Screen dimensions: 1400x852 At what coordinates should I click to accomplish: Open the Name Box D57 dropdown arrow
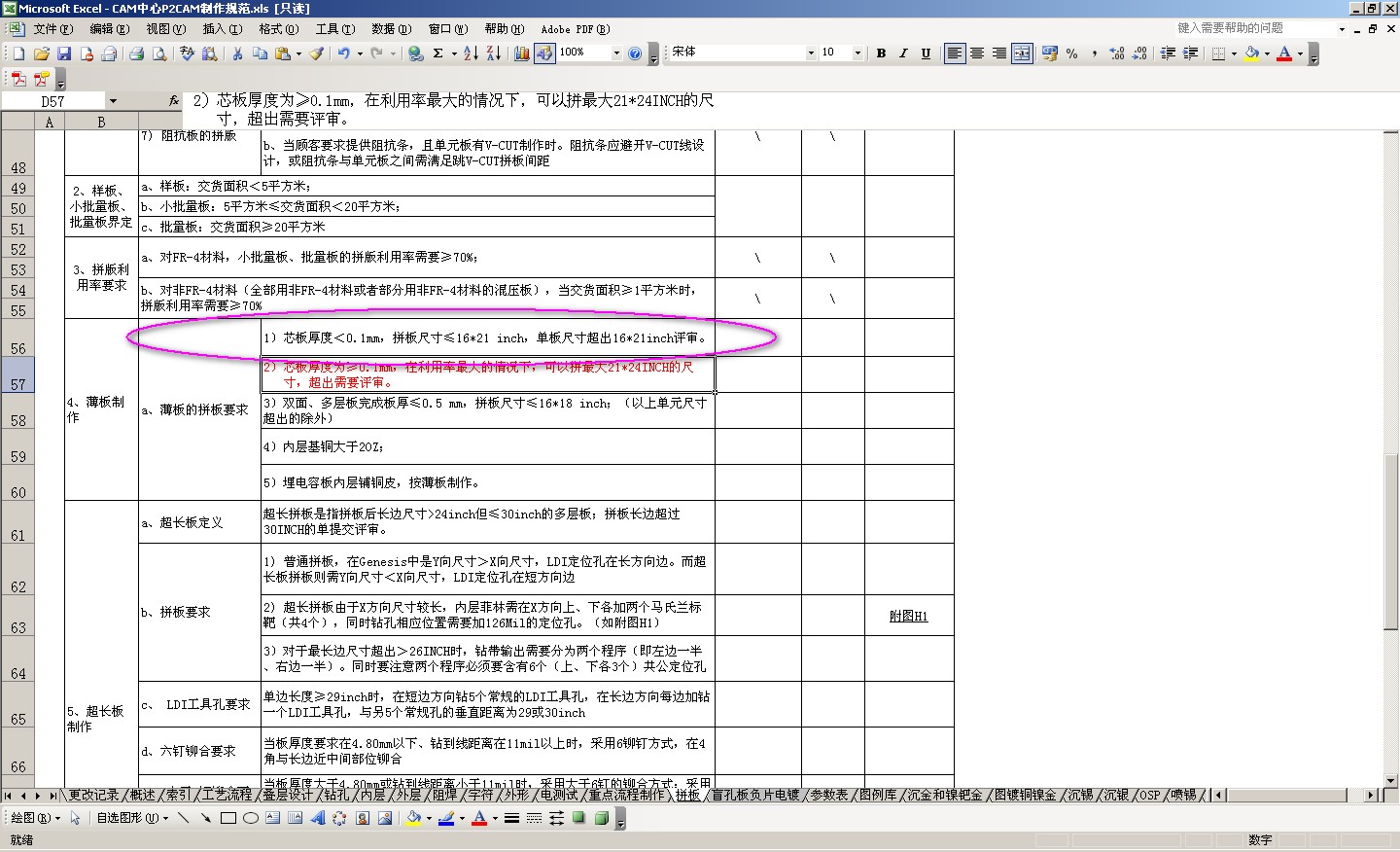coord(113,101)
